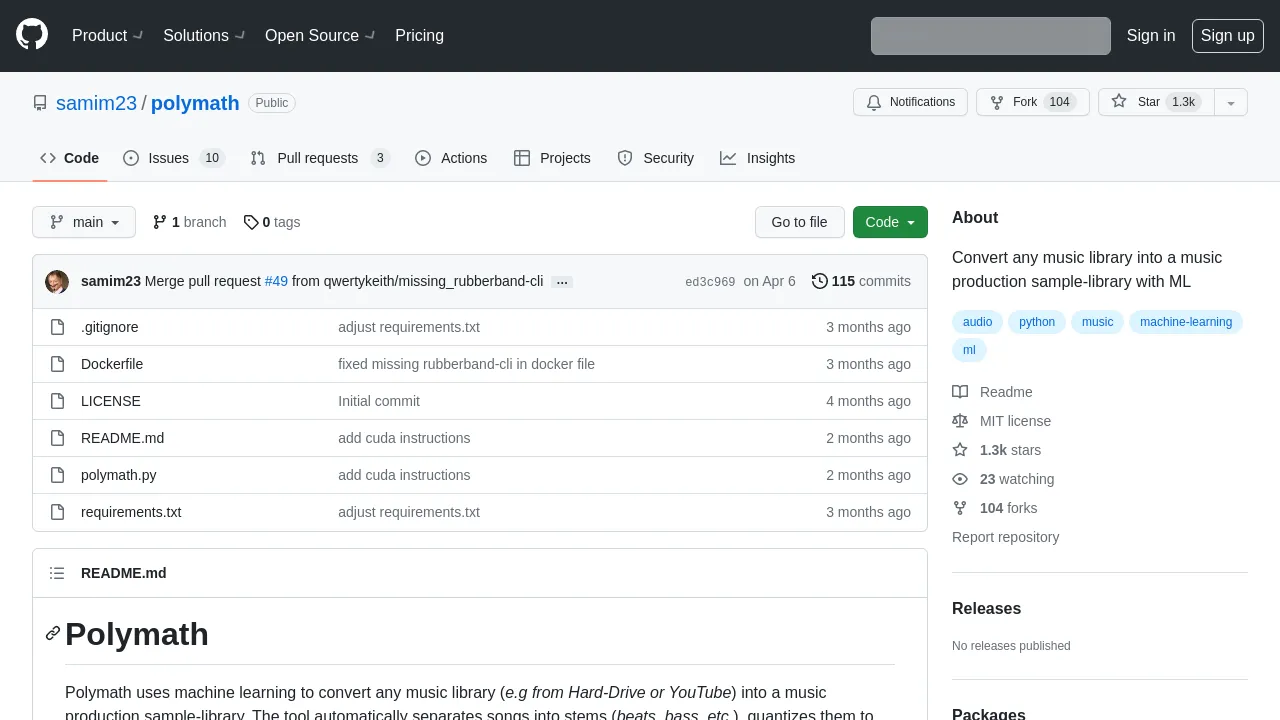Click the star icon beside 1.3k stars
1280x720 pixels.
pyautogui.click(x=960, y=450)
